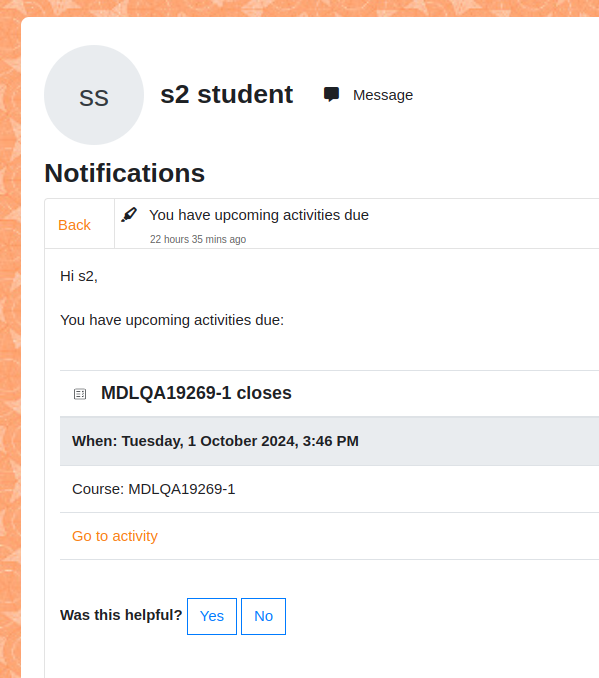Click the orange patterned page background
Viewport: 599px width, 678px height.
(10, 346)
